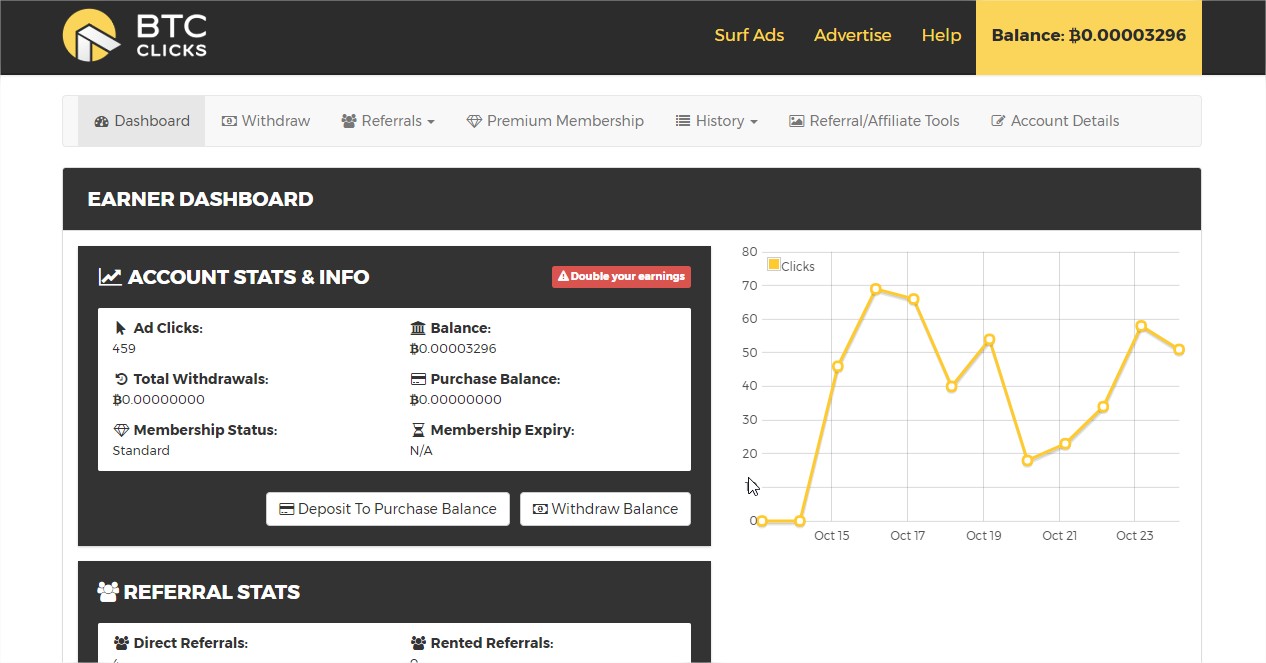The image size is (1266, 663).
Task: Click the money icon on Withdraw Balance button
Action: click(540, 509)
